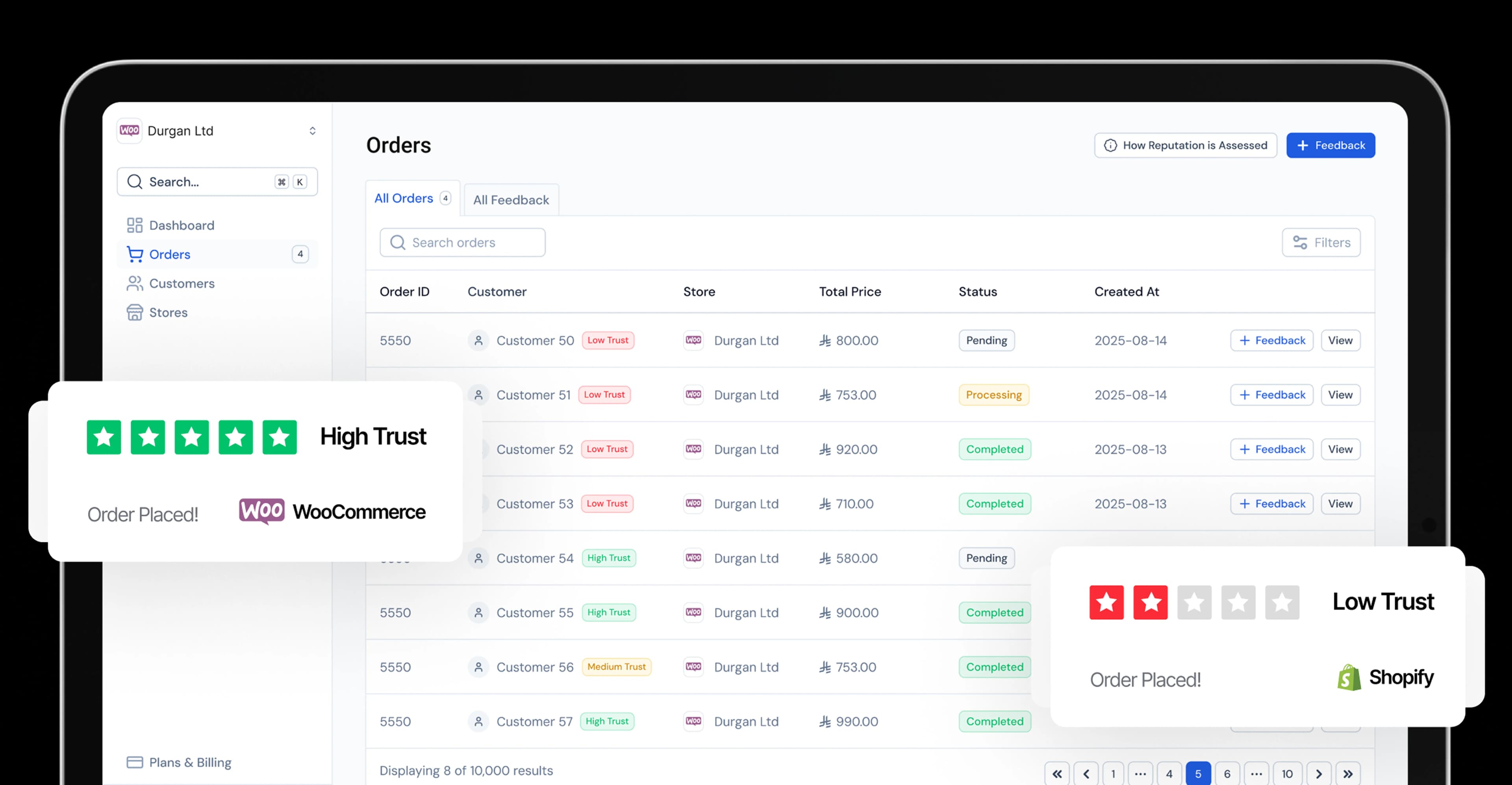Switch to the All Feedback tab
The height and width of the screenshot is (785, 1512).
point(511,200)
